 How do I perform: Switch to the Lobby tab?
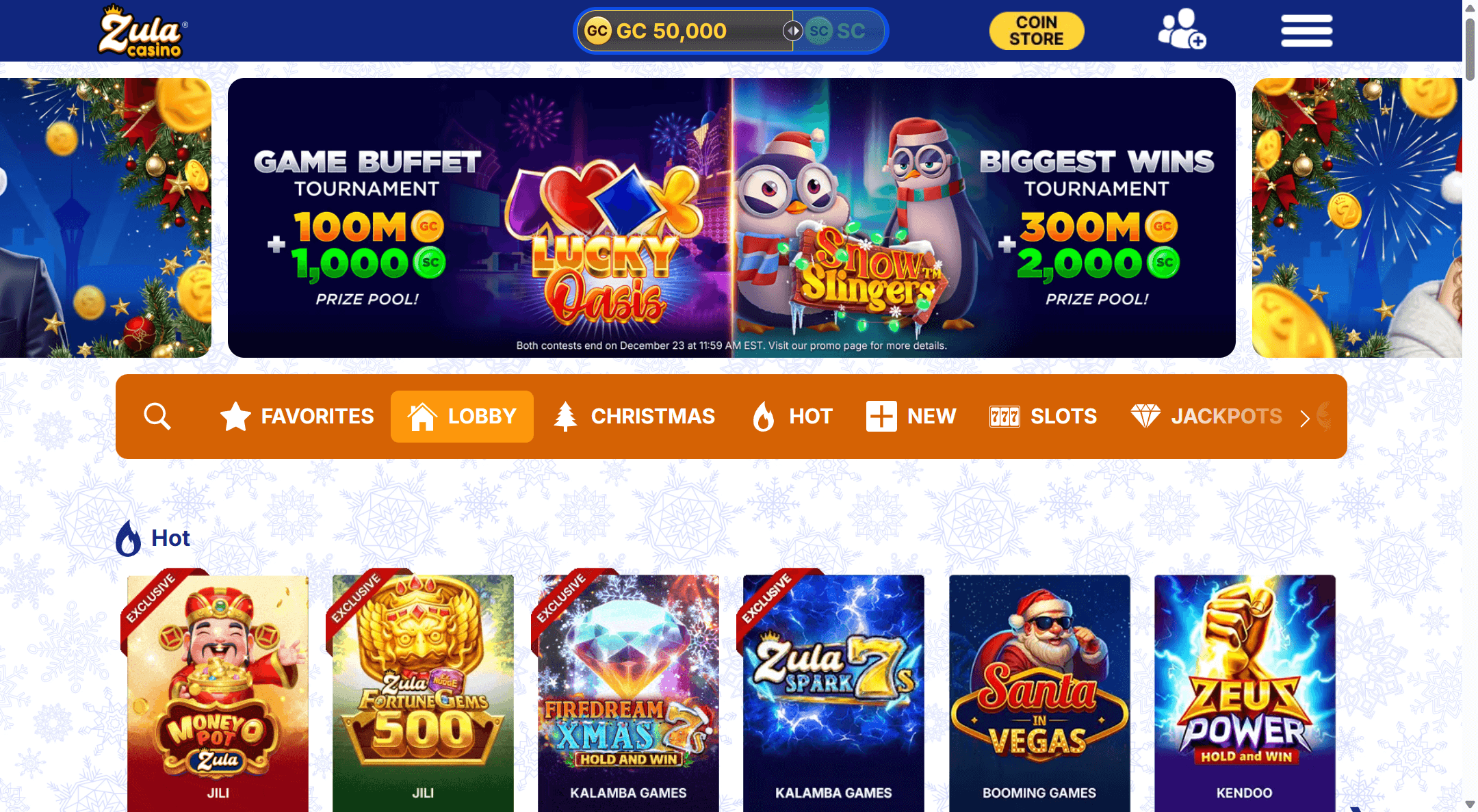[462, 416]
